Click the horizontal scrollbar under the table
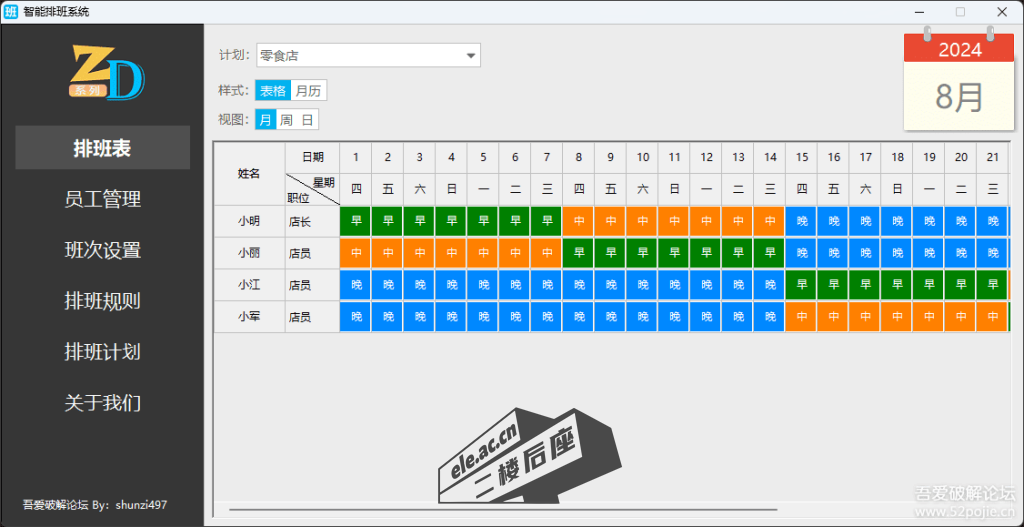The image size is (1024, 527). click(x=500, y=510)
